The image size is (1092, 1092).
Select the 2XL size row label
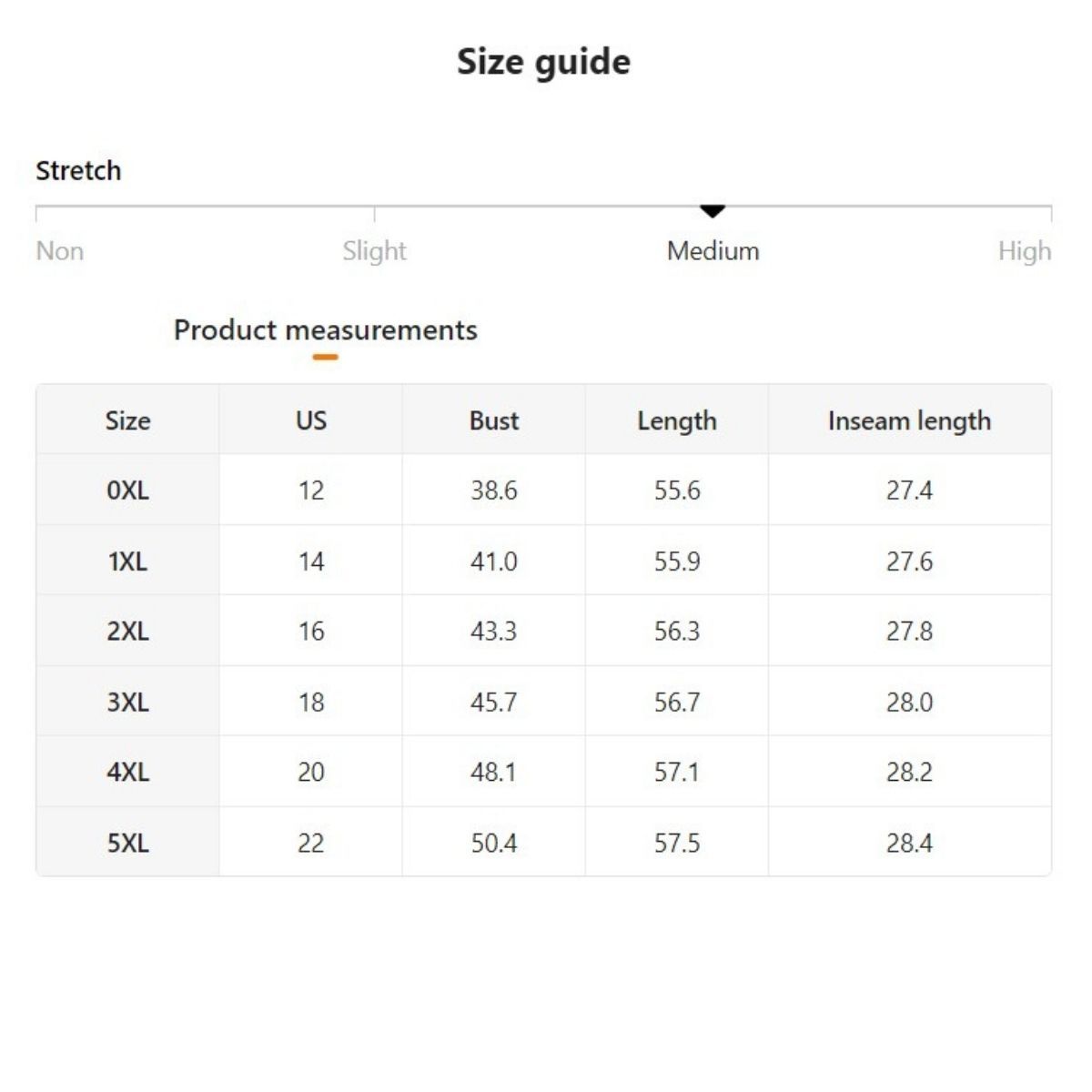click(127, 632)
